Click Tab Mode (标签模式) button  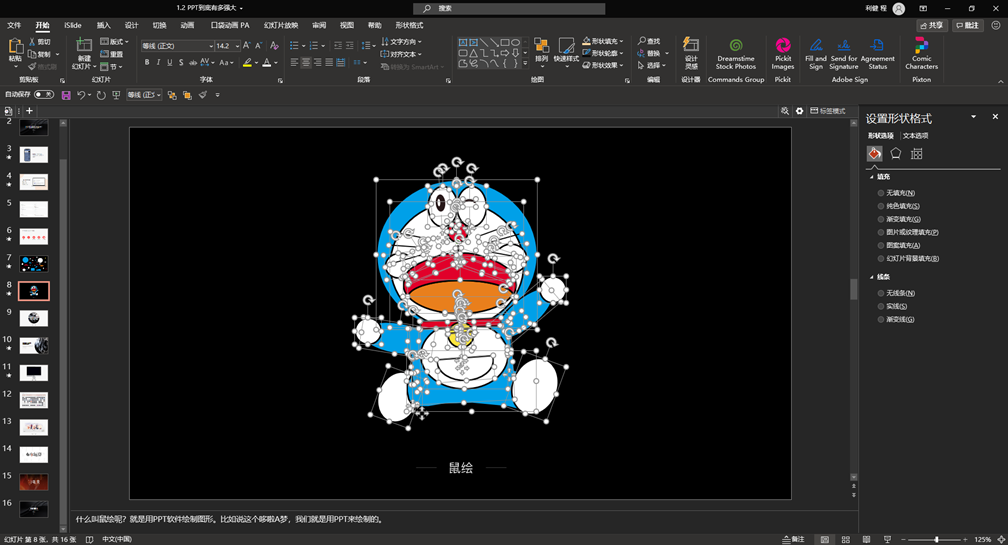[828, 111]
